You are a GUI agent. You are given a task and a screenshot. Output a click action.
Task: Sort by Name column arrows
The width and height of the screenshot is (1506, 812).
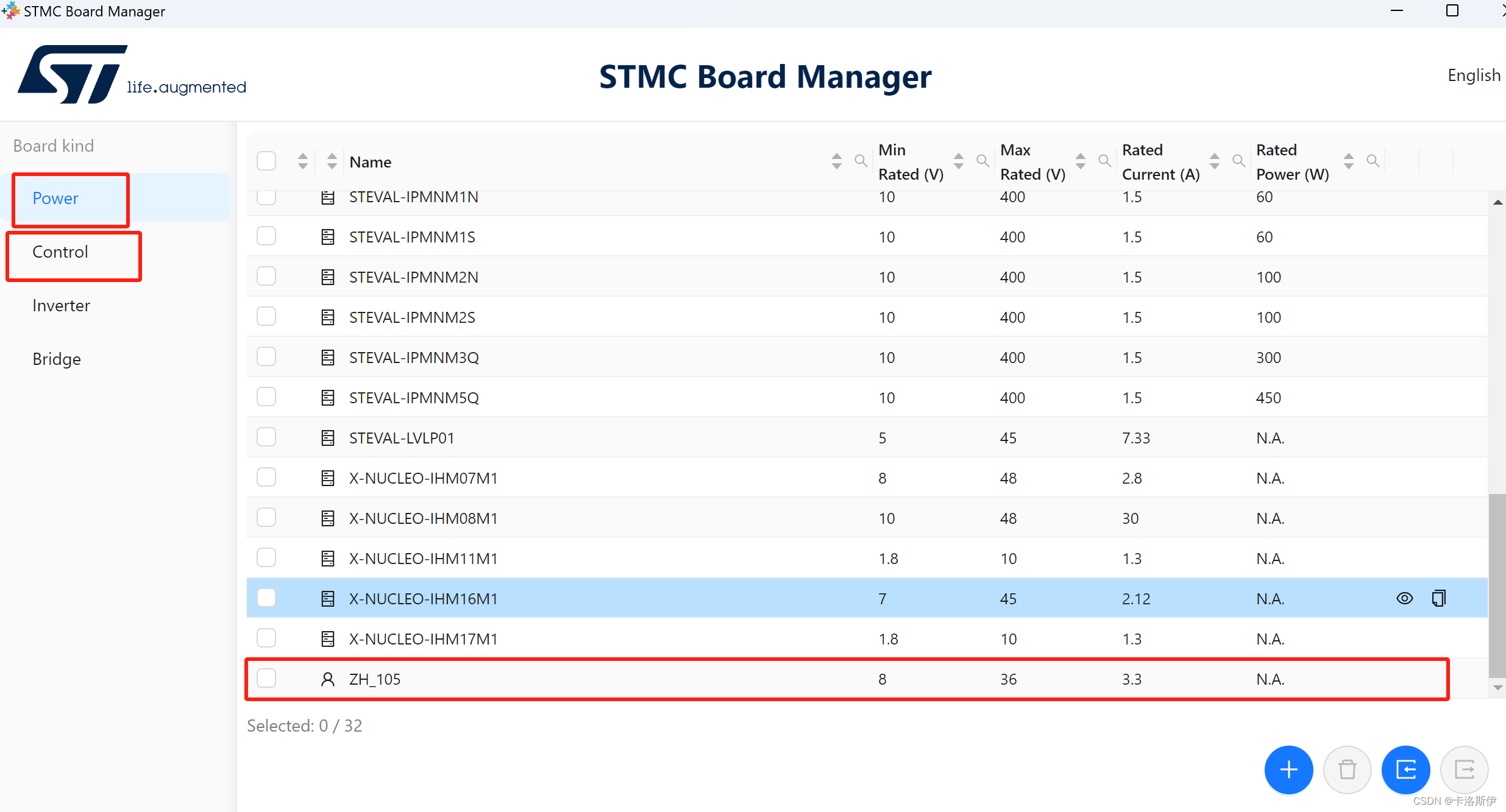point(836,161)
